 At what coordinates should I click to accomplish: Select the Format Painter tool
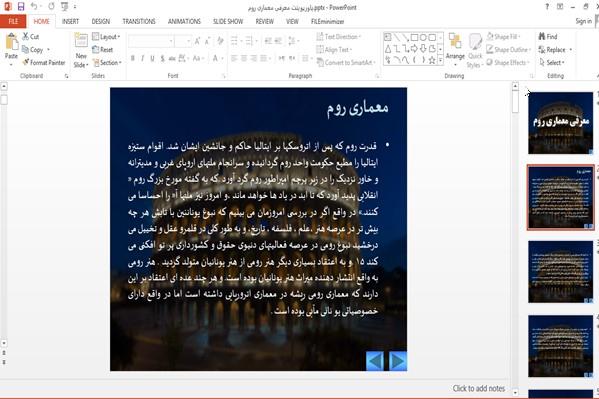(x=44, y=62)
